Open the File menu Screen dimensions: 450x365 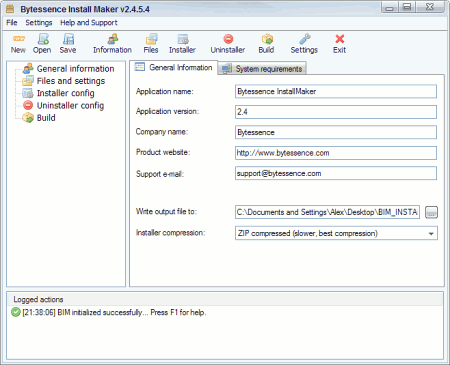coord(12,23)
